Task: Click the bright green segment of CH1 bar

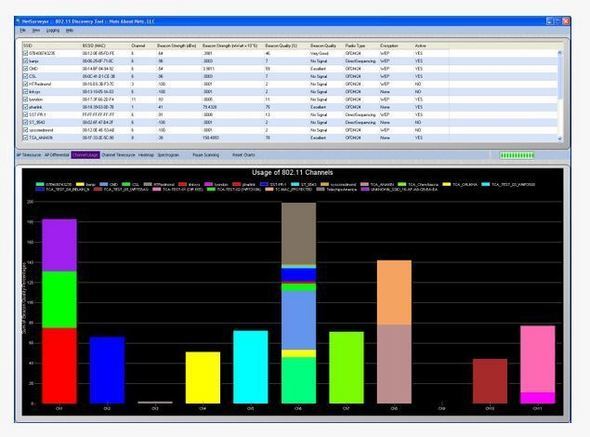Action: click(x=59, y=300)
